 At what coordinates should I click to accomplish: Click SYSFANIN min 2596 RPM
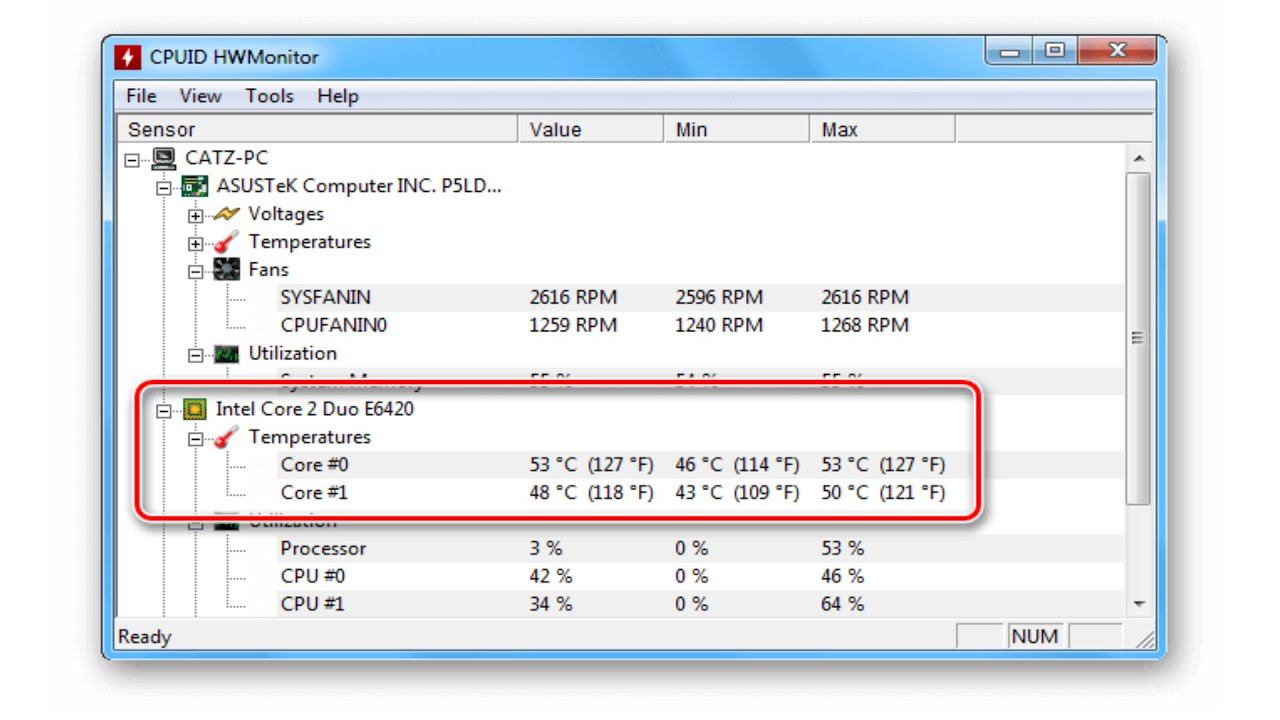coord(719,298)
